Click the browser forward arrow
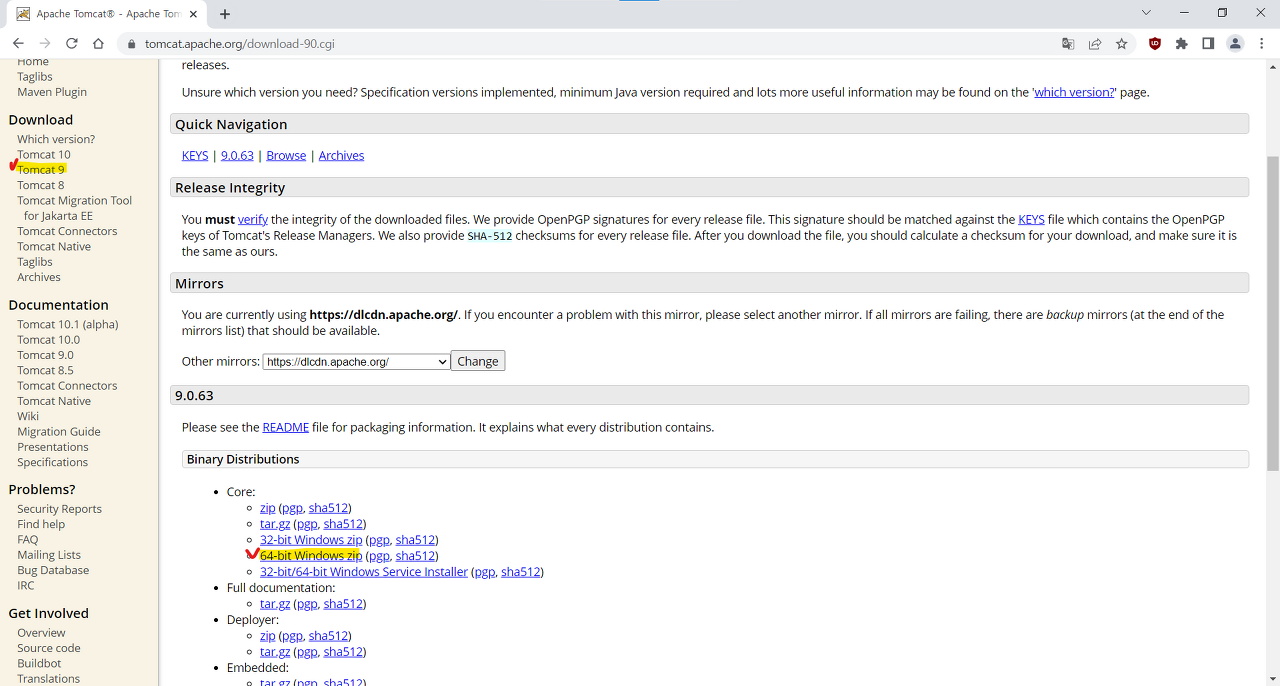The width and height of the screenshot is (1280, 686). [45, 43]
